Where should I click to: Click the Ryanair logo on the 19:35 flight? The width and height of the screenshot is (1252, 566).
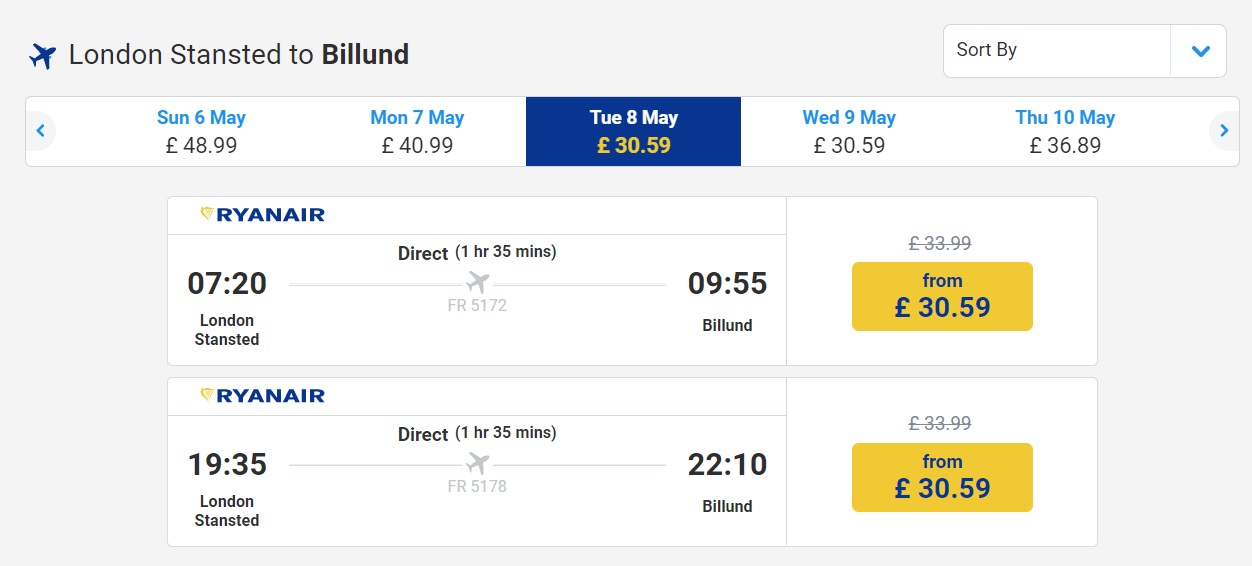click(263, 395)
